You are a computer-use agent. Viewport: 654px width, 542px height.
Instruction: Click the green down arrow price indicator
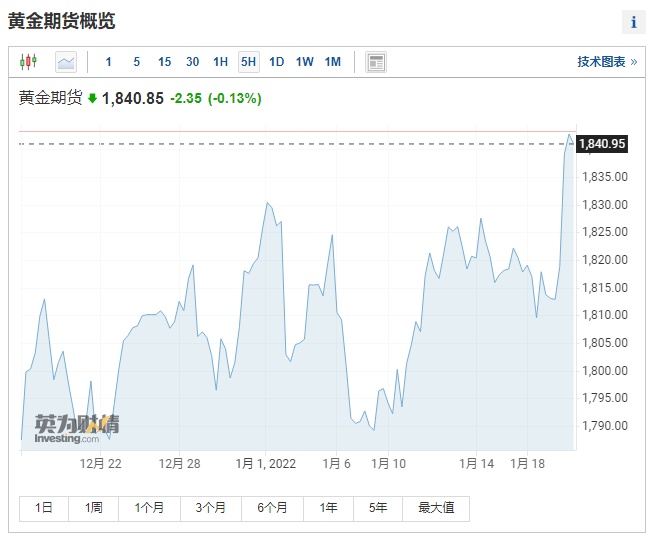[x=93, y=99]
